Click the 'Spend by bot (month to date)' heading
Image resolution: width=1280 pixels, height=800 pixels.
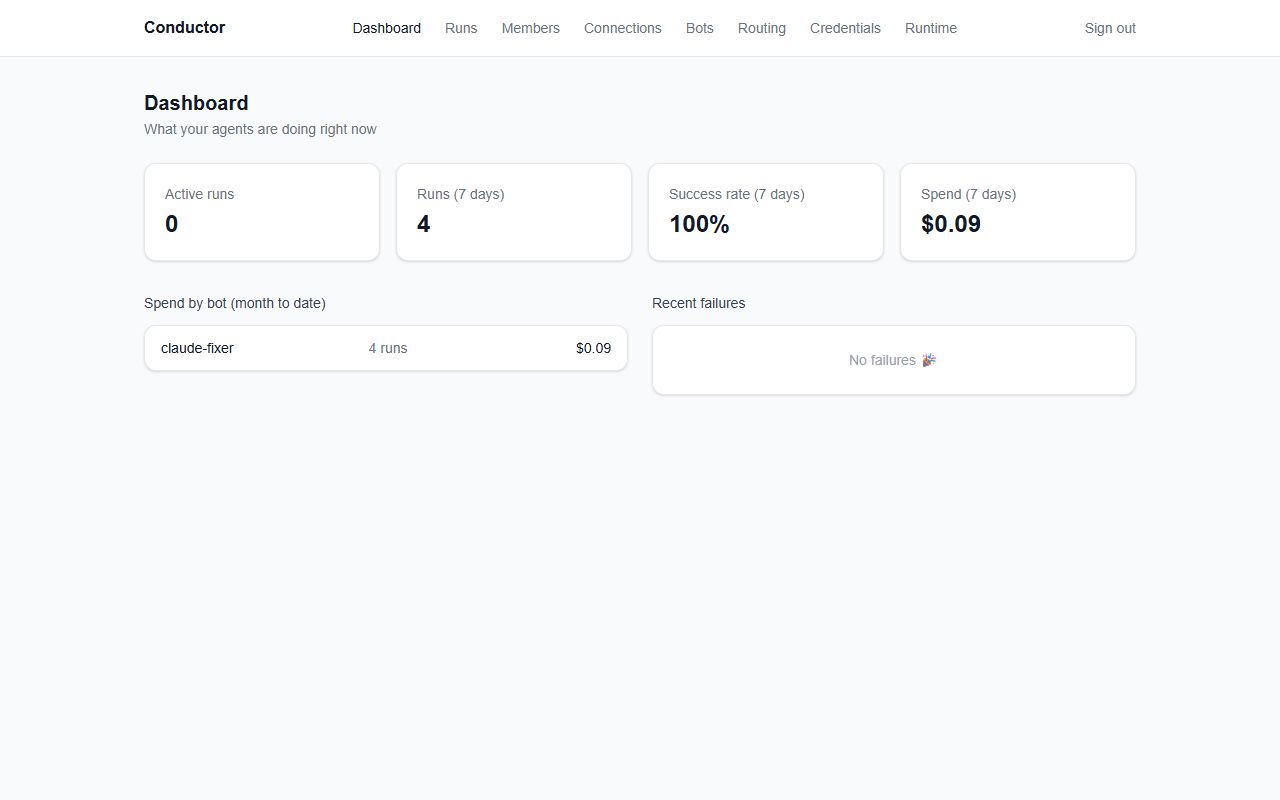click(235, 303)
